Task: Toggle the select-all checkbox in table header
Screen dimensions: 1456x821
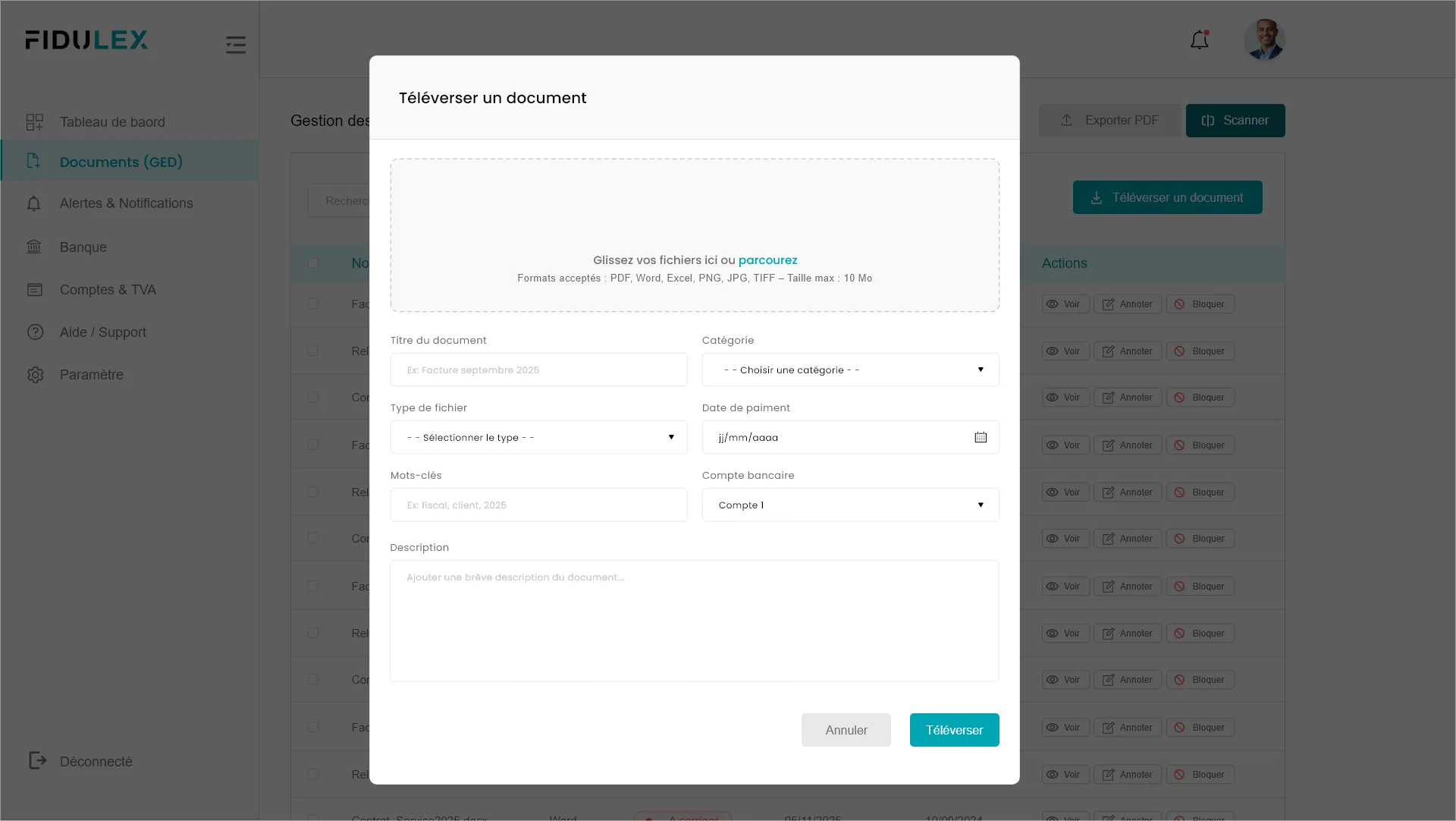Action: (313, 263)
